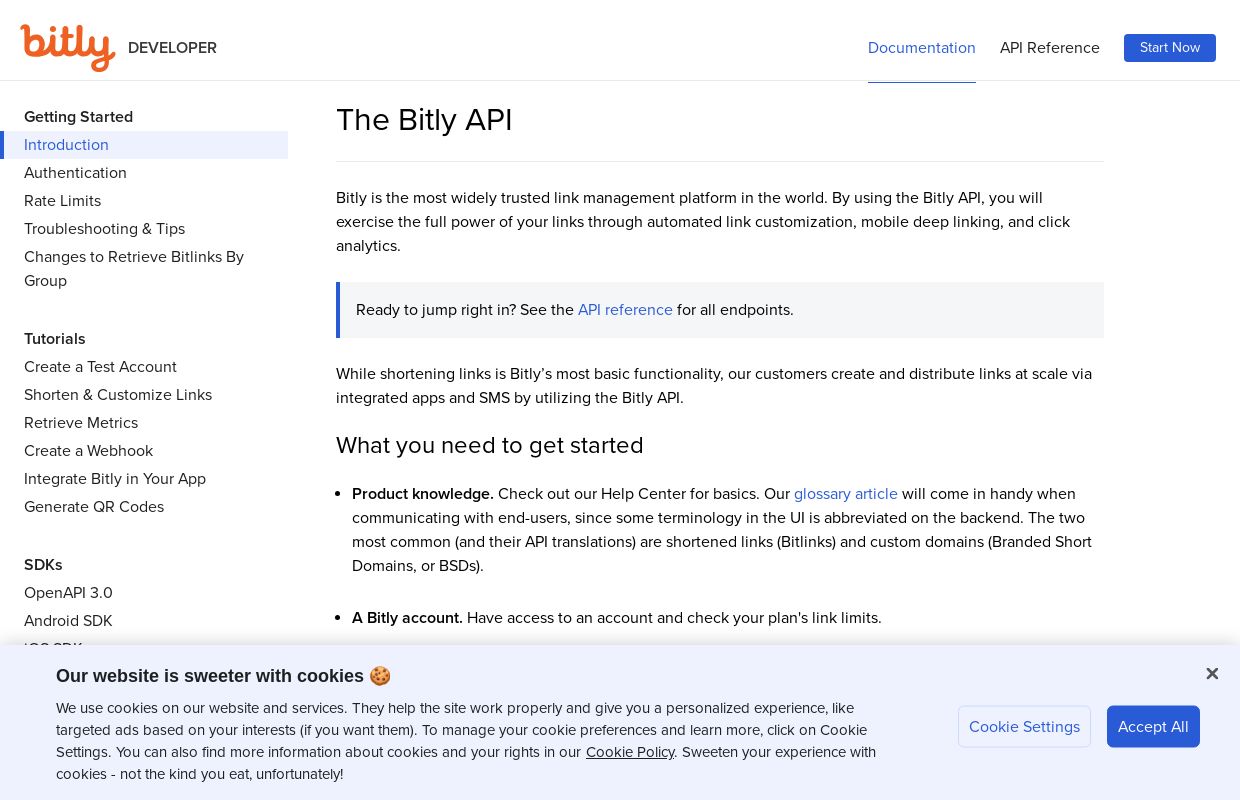Go to Retrieve Metrics tutorial
The height and width of the screenshot is (800, 1240).
81,423
